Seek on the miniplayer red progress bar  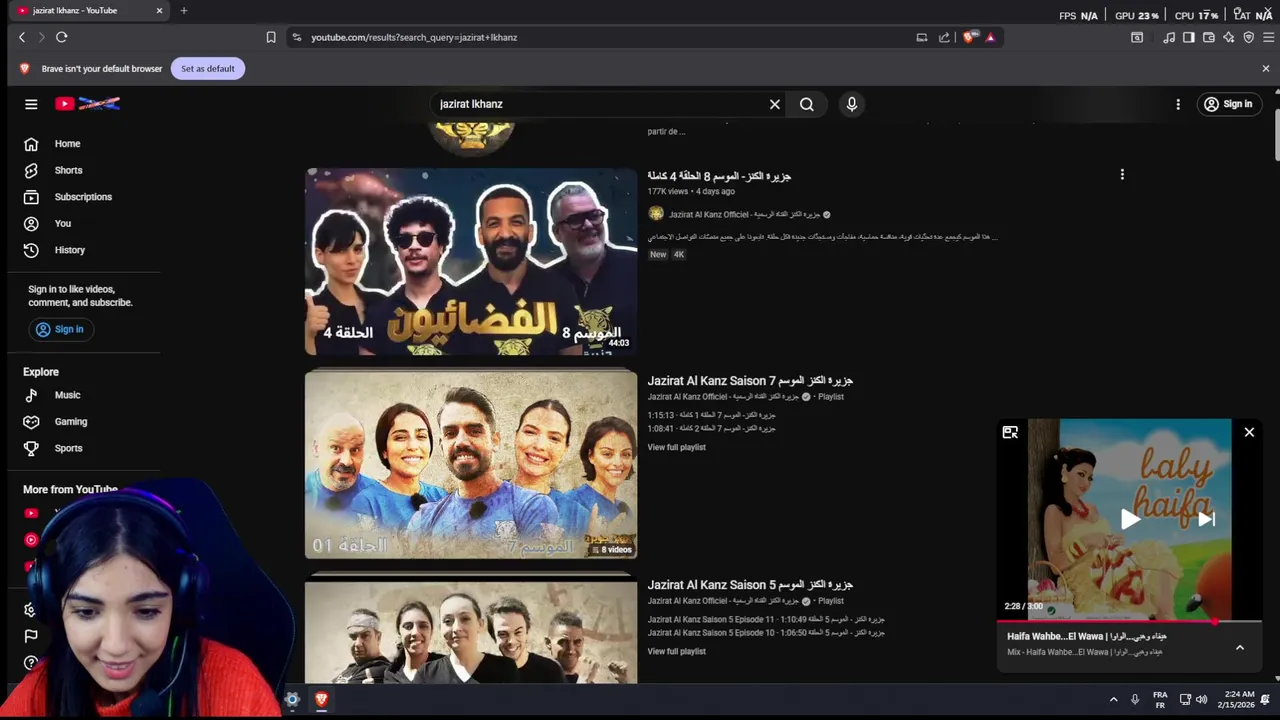(1130, 622)
